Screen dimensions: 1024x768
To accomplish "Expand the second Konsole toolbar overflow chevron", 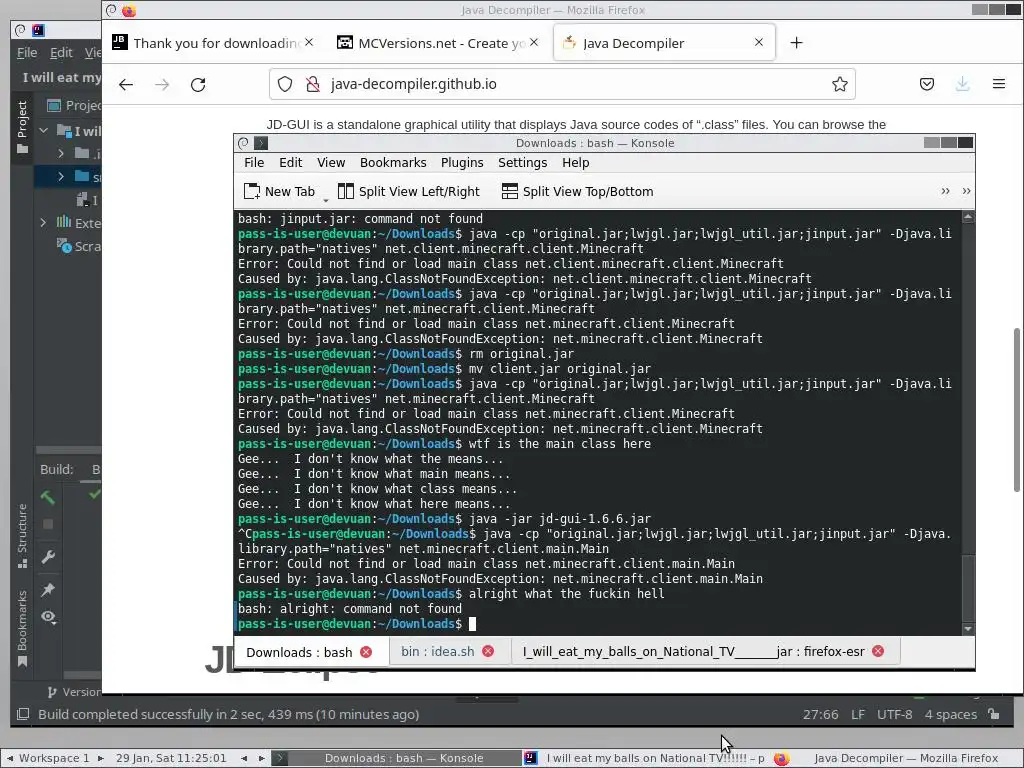I will point(967,191).
